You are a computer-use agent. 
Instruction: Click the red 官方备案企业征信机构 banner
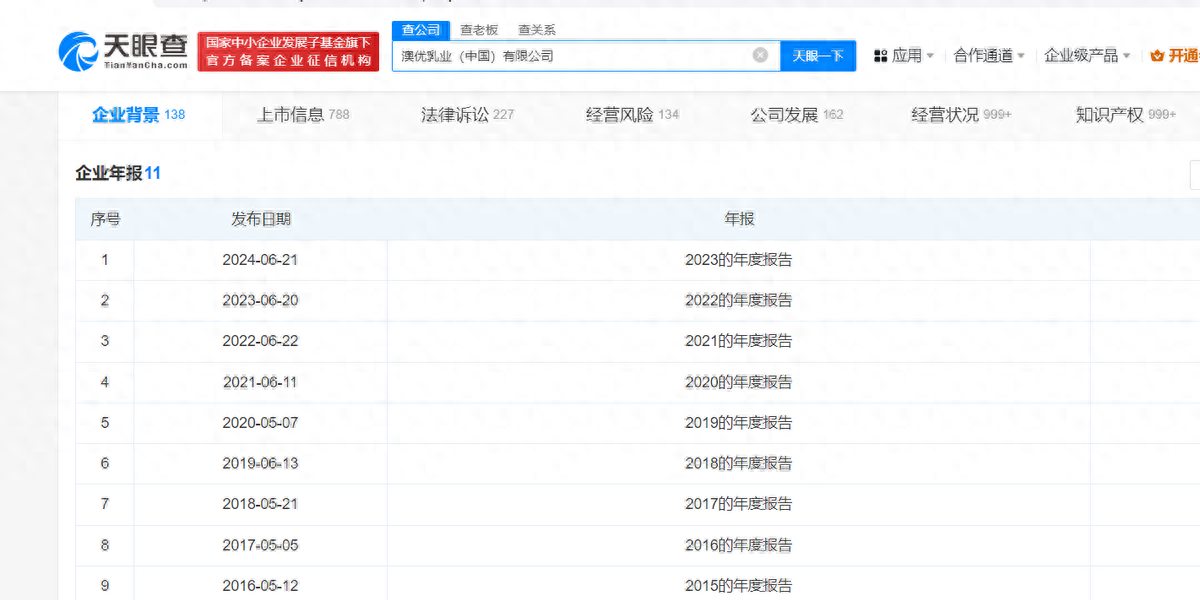289,52
